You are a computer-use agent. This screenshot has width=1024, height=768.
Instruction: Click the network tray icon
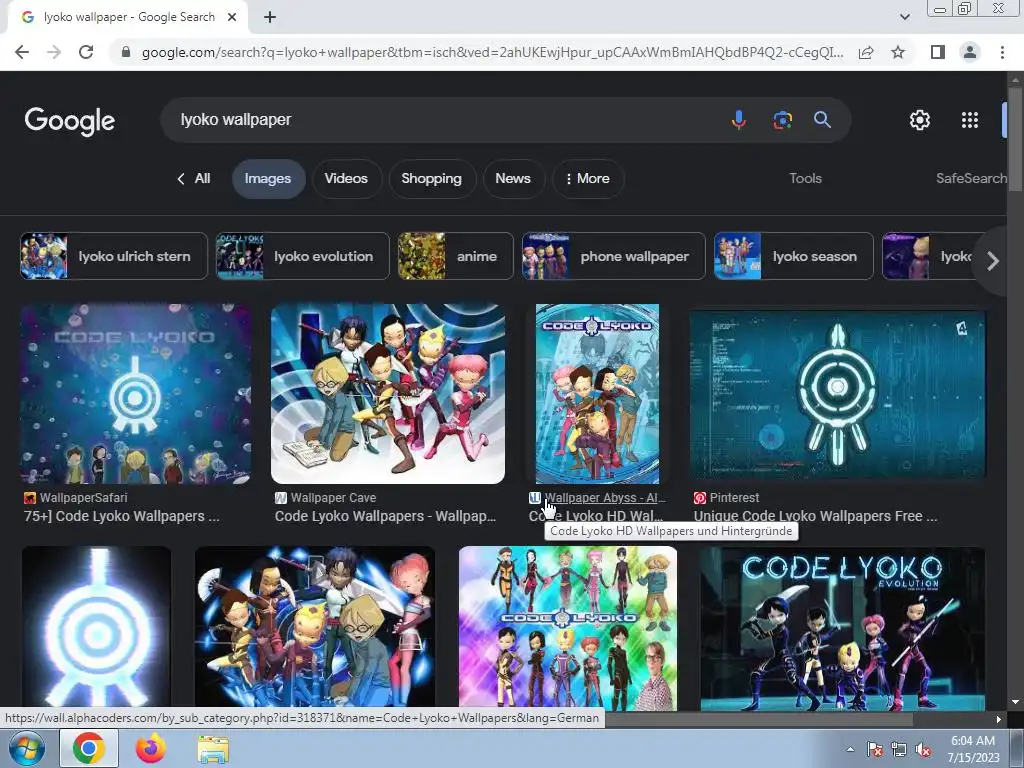pyautogui.click(x=899, y=749)
